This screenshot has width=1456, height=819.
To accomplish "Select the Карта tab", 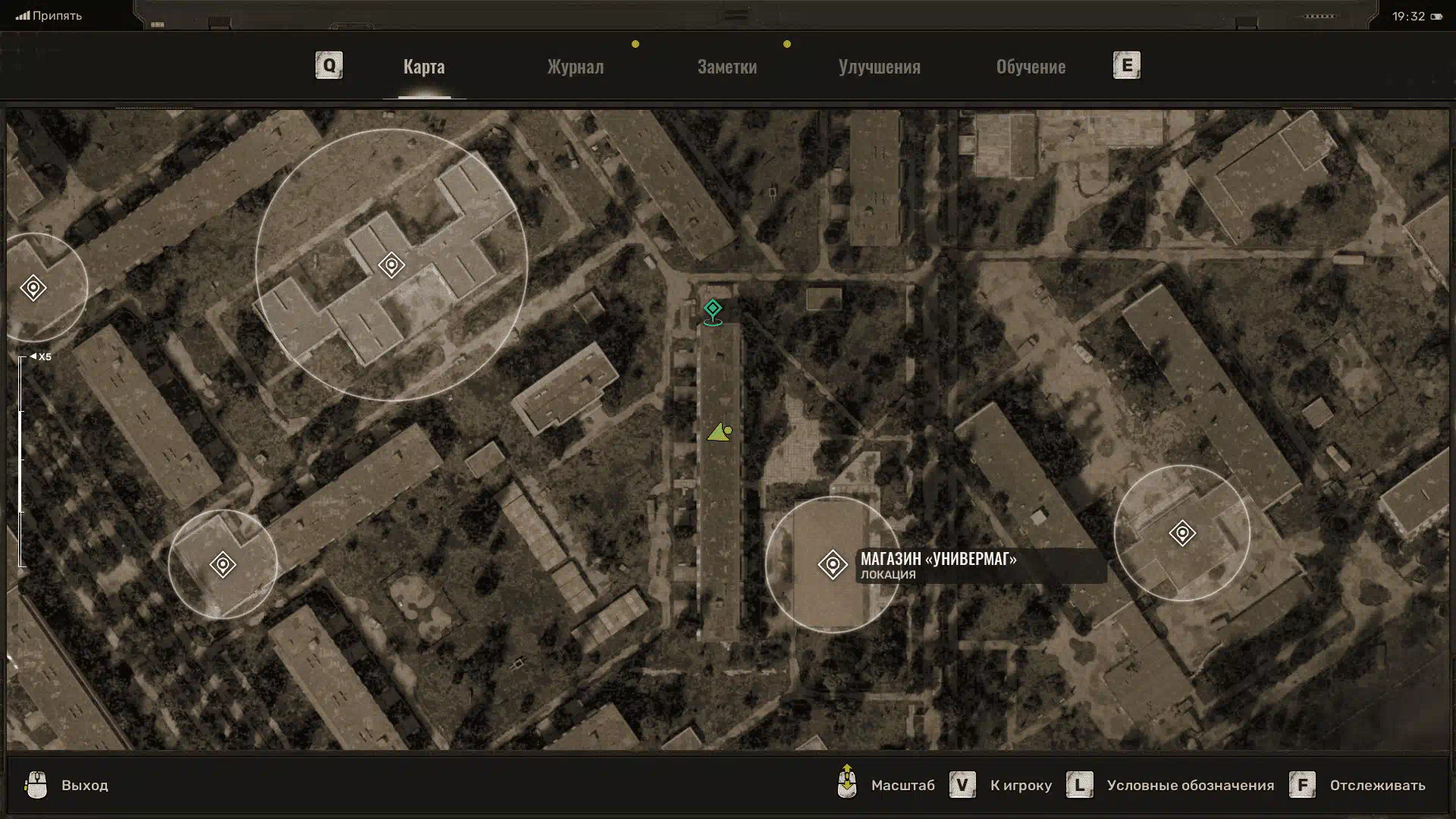I will pos(424,67).
